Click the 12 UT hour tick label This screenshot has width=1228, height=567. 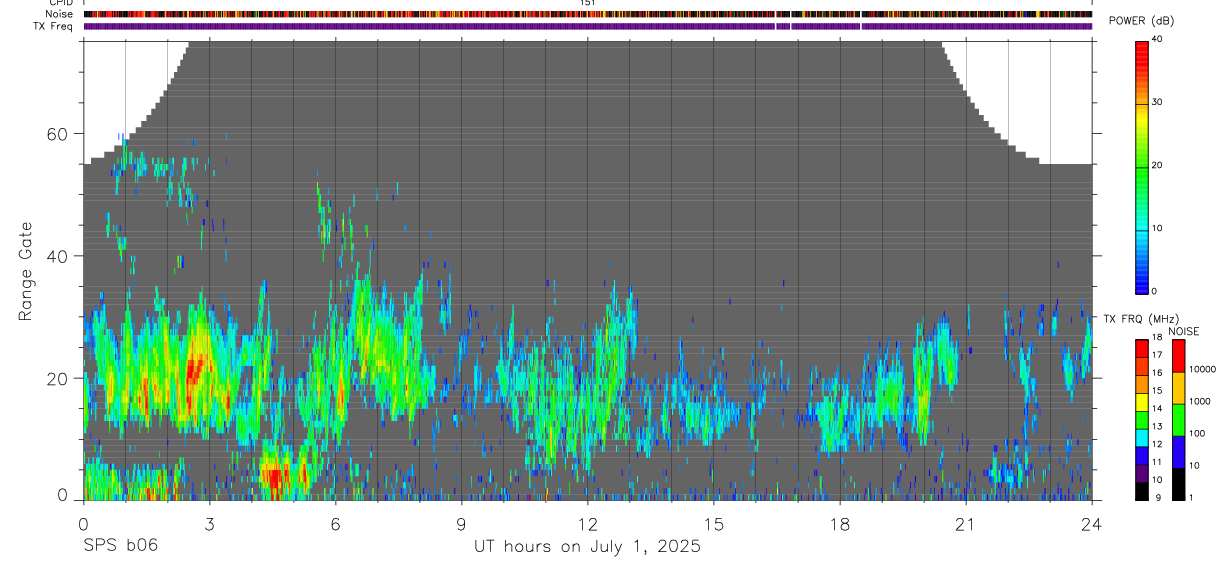tap(587, 524)
